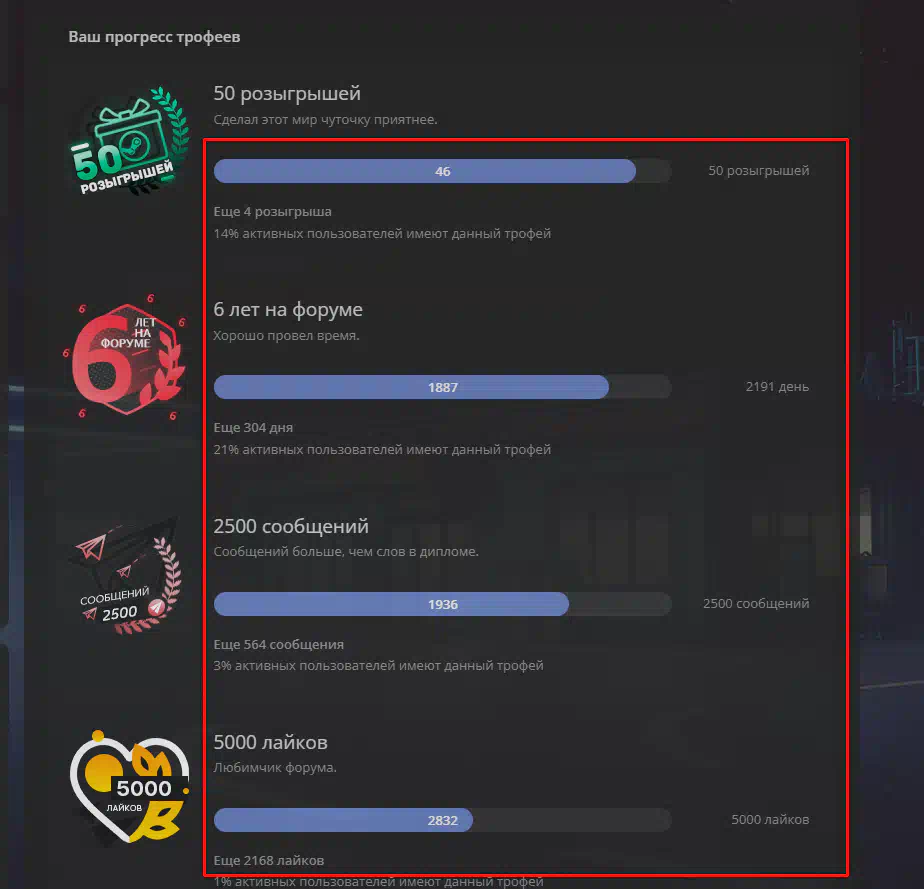This screenshot has width=924, height=889.
Task: Click the Еще 2168 лайков remaining text
Action: (269, 861)
